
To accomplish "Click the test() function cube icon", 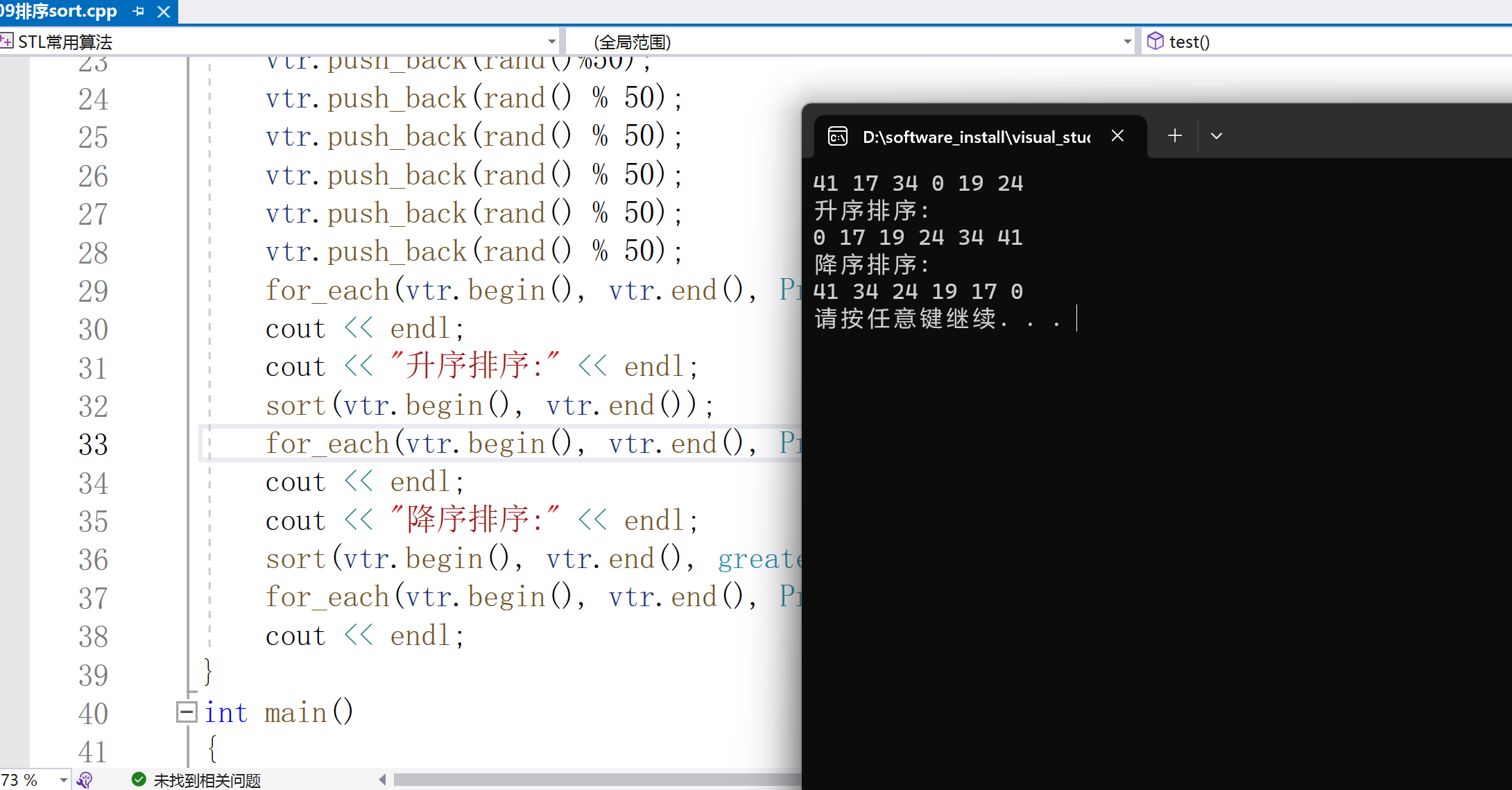I will tap(1155, 42).
